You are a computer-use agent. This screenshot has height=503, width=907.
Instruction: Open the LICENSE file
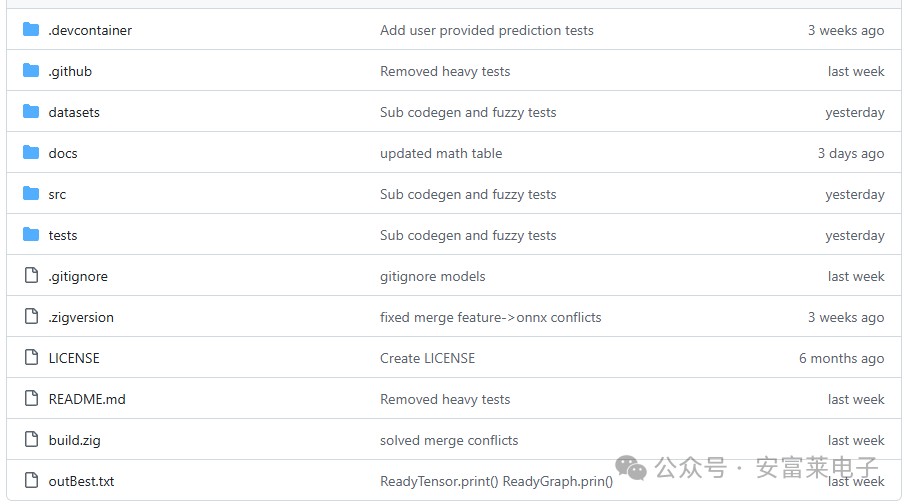(x=74, y=358)
